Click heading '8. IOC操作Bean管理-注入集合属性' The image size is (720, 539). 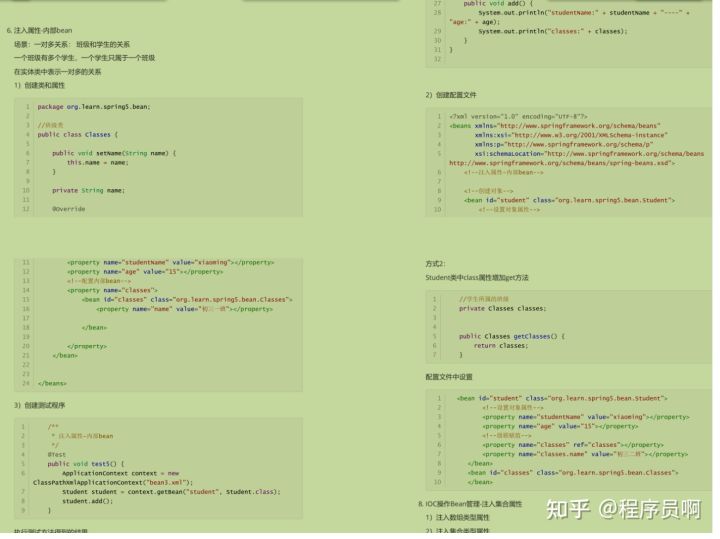tap(470, 504)
